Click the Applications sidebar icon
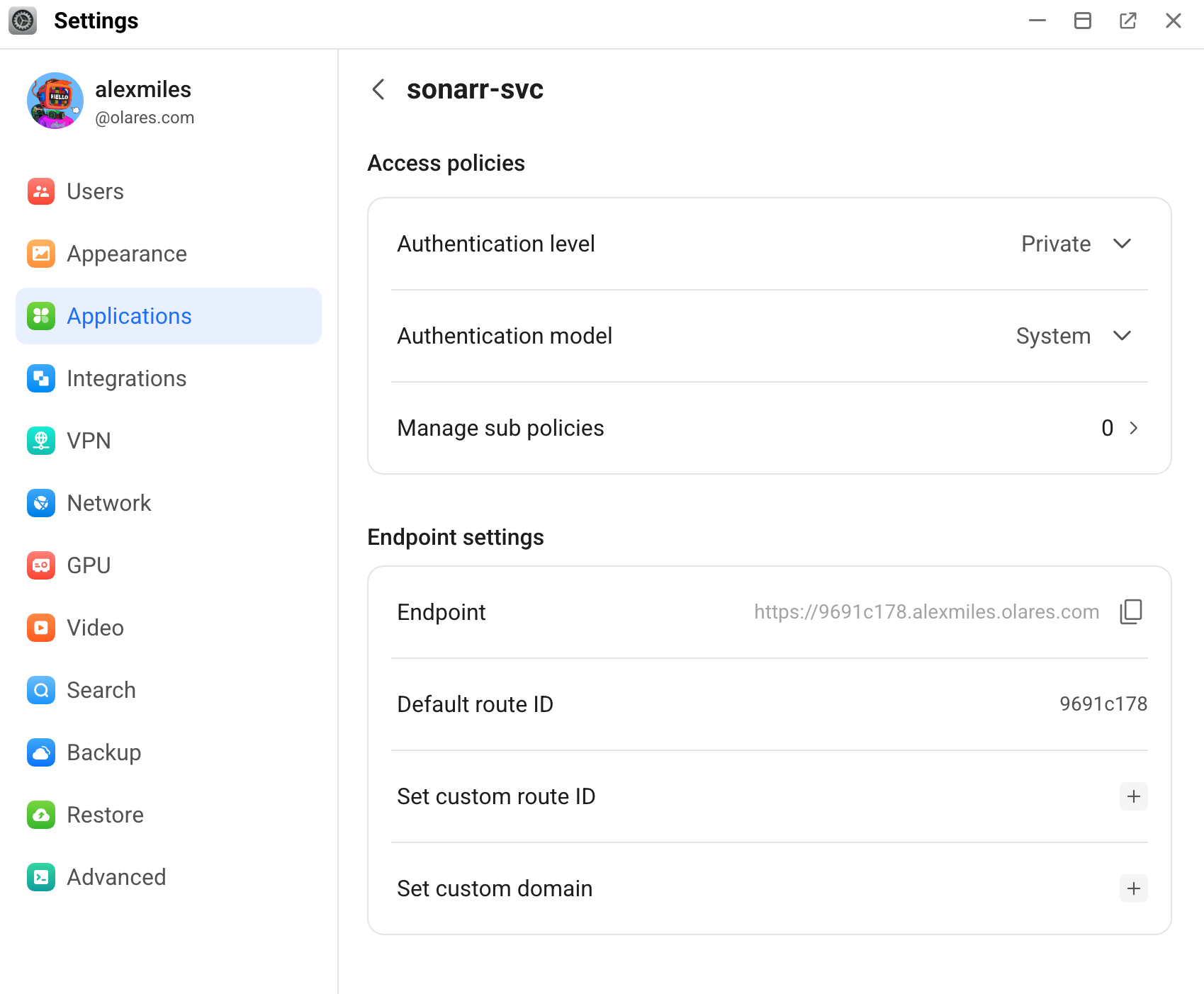The height and width of the screenshot is (994, 1204). point(41,316)
